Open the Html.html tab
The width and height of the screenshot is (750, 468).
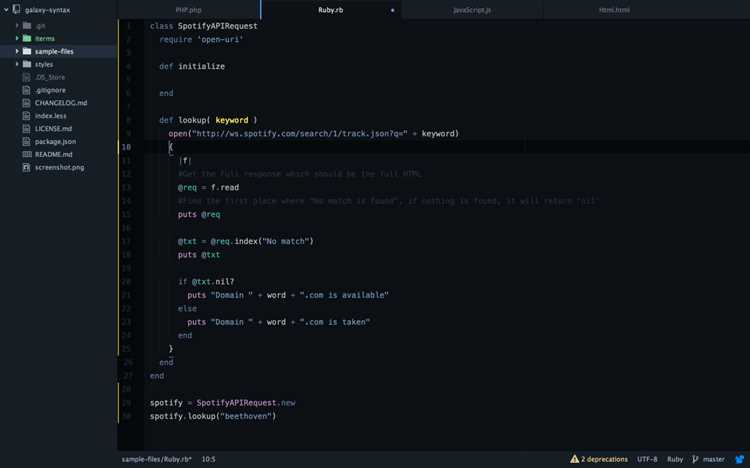coord(614,10)
